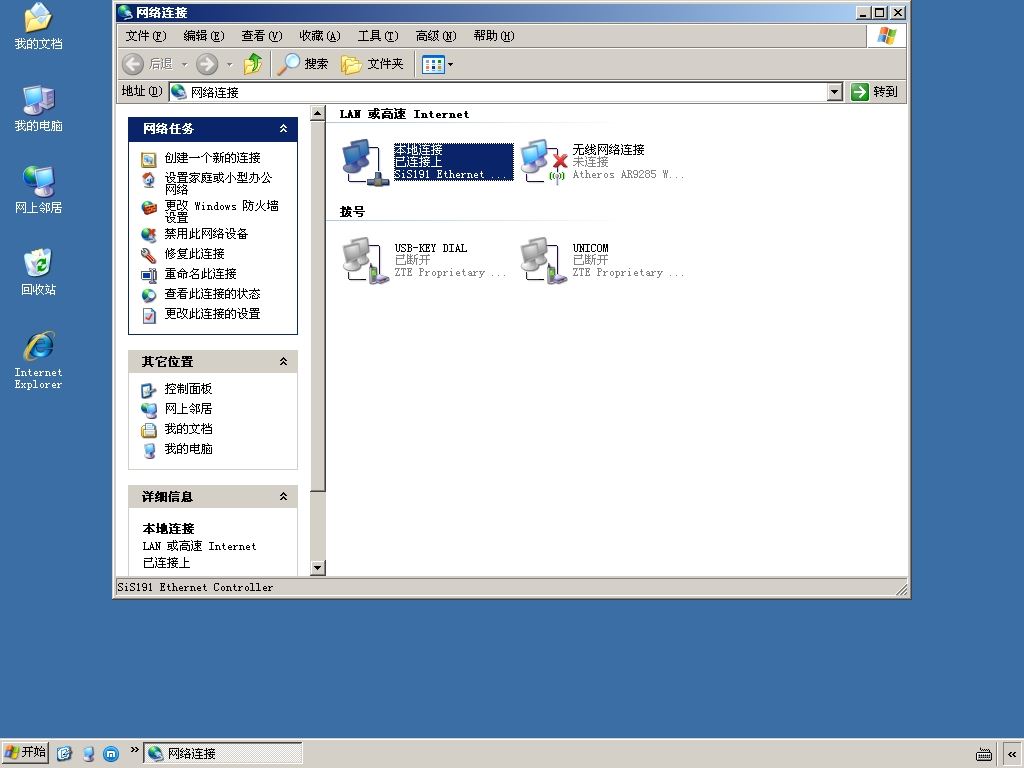Image resolution: width=1024 pixels, height=768 pixels.
Task: Expand hidden system tray icons chevron
Action: point(1012,754)
